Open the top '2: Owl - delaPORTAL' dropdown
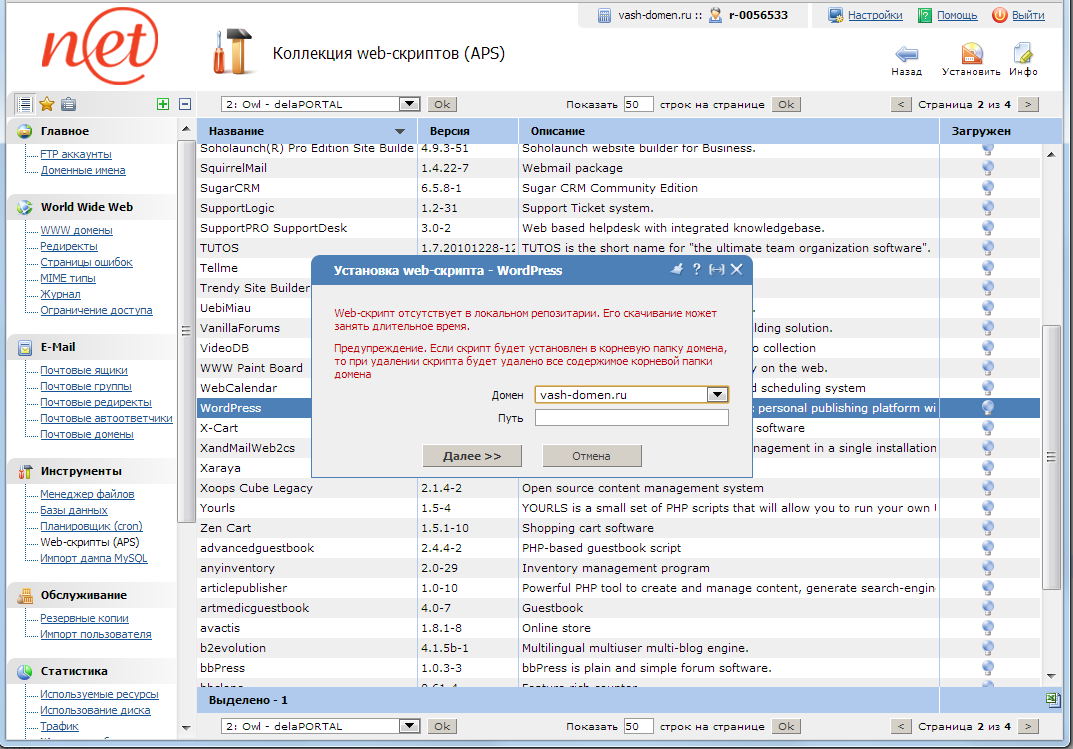1073x749 pixels. (x=408, y=103)
